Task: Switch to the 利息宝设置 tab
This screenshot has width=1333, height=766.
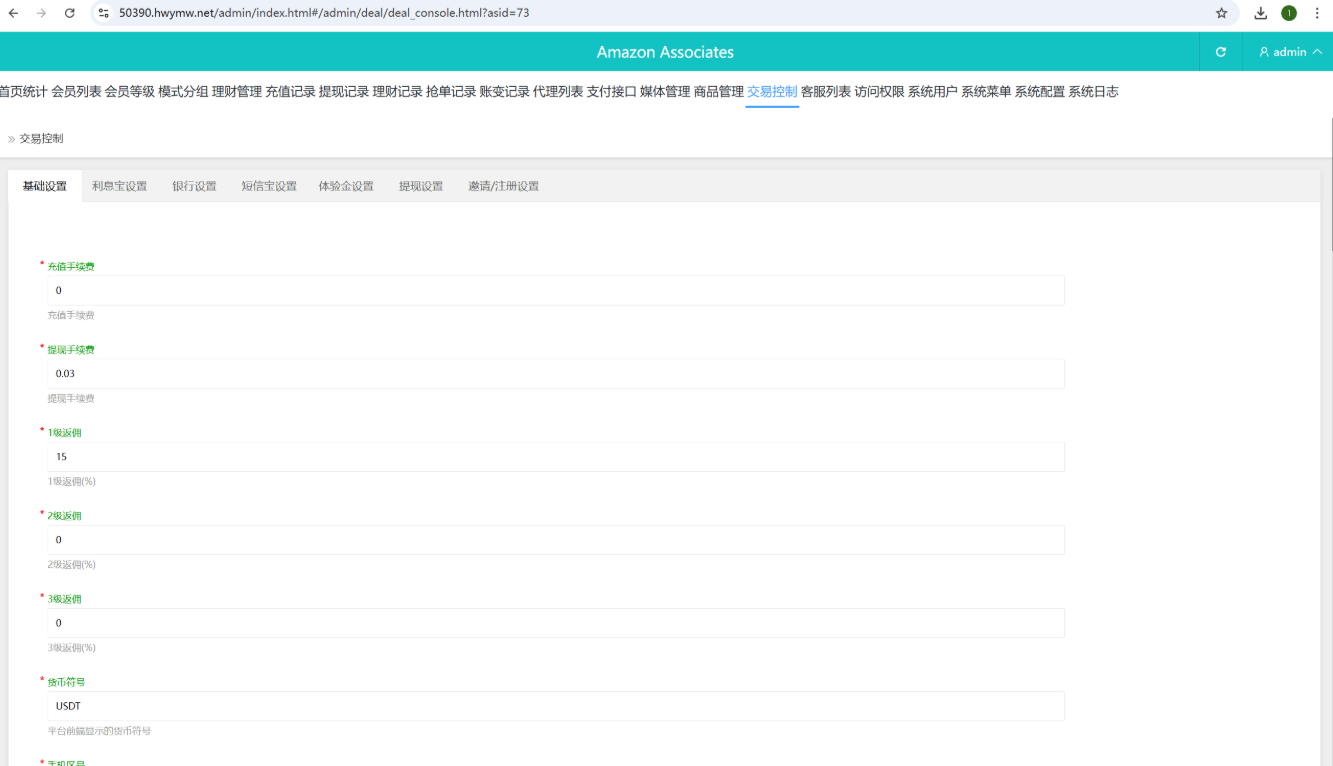Action: click(119, 186)
